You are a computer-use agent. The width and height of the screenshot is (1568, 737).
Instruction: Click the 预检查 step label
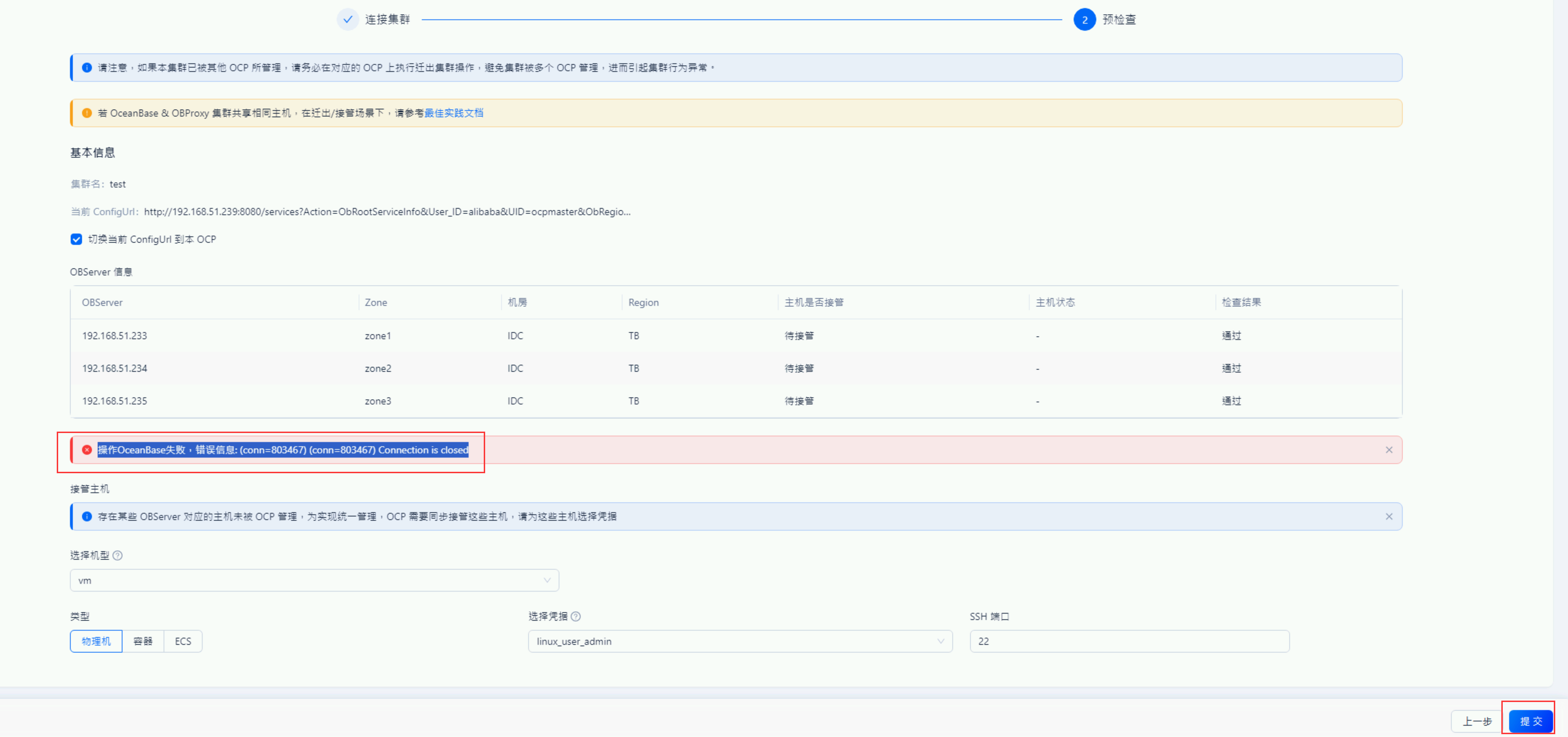tap(1119, 19)
